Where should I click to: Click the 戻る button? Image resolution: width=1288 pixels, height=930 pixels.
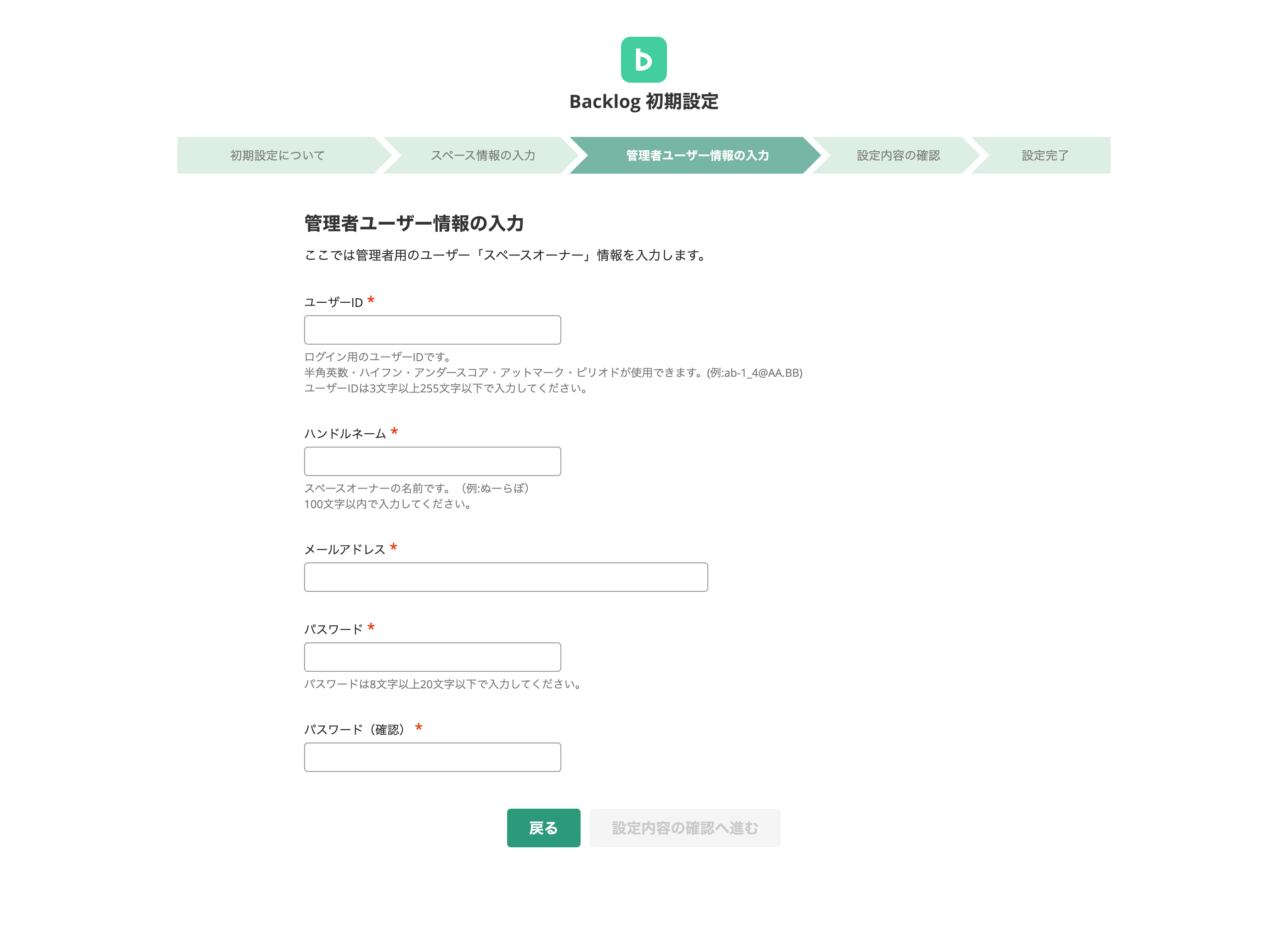(x=543, y=828)
